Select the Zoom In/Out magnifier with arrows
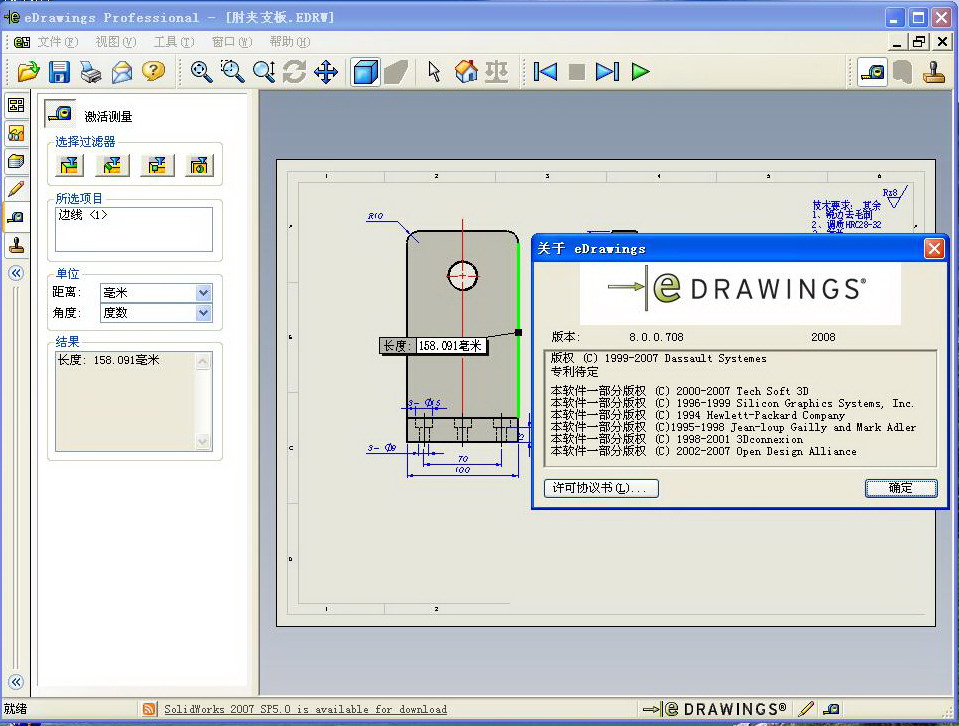This screenshot has height=726, width=959. tap(264, 72)
